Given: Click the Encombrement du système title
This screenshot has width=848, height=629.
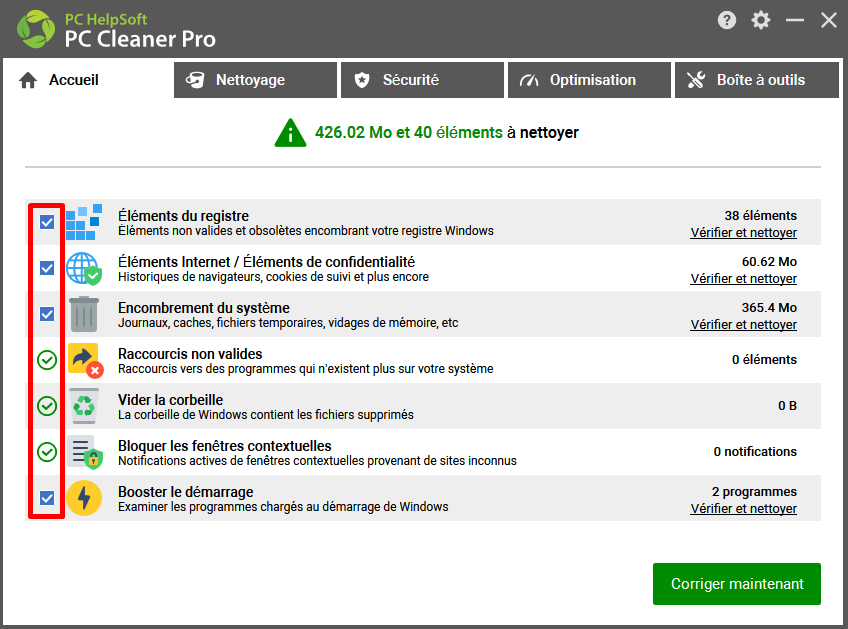Looking at the screenshot, I should 204,308.
